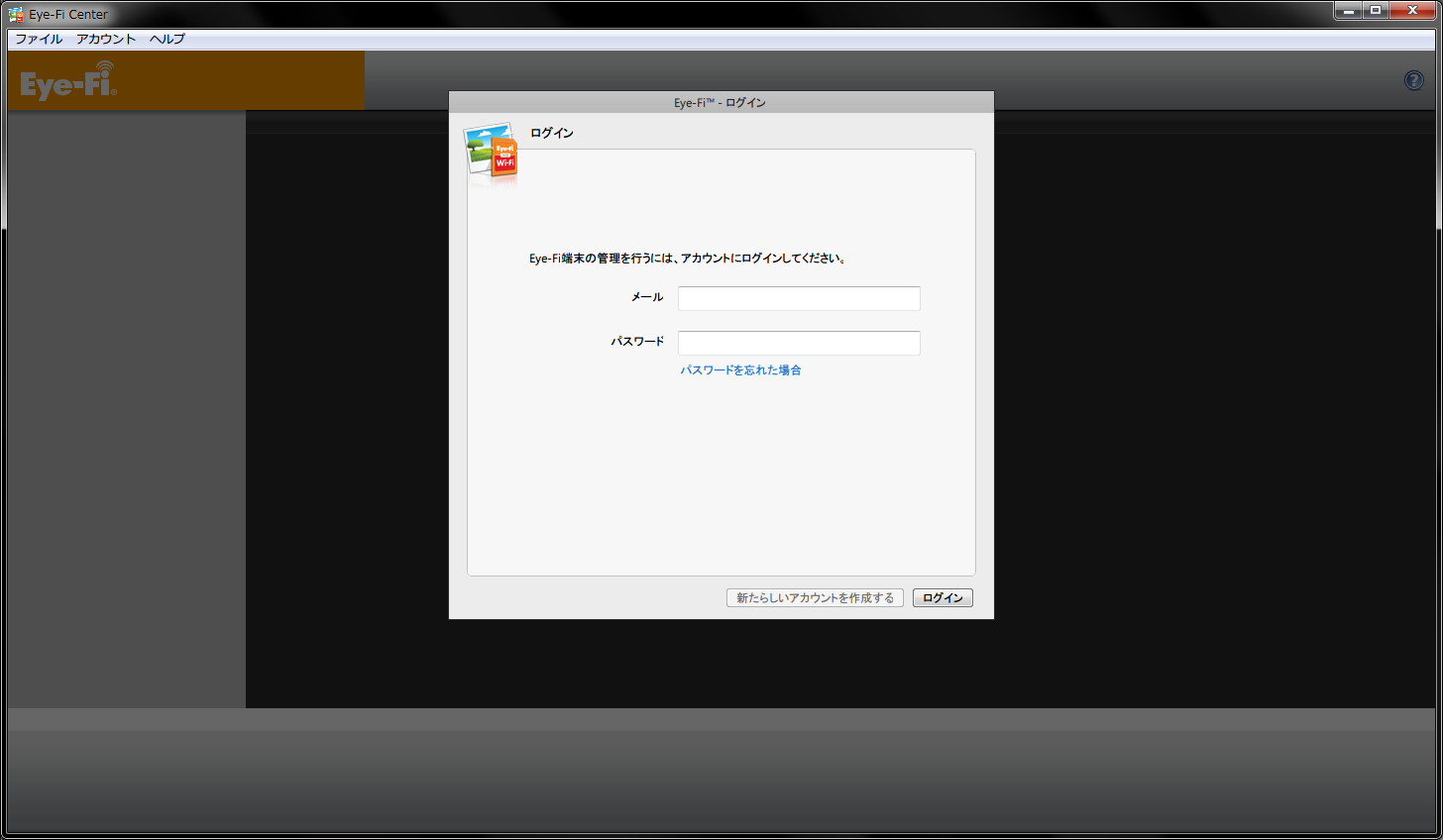
Task: Minimize the Eye-Fi Center window
Action: 1348,11
